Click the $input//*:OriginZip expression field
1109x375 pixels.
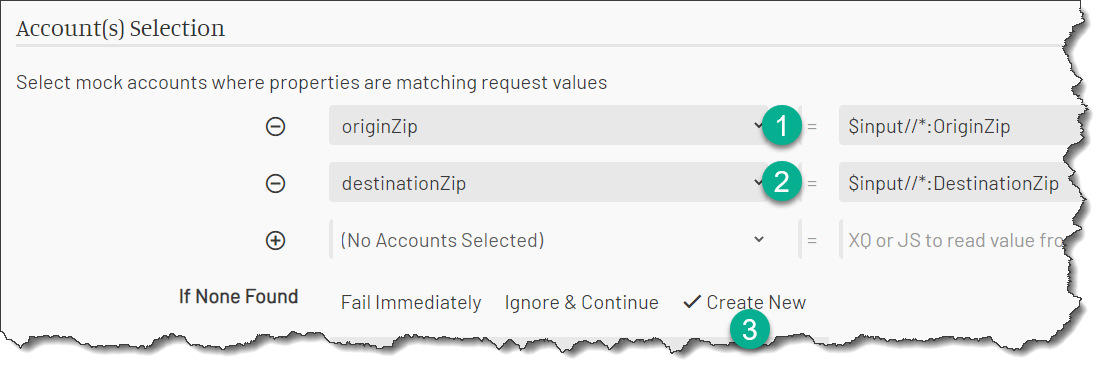(x=956, y=125)
